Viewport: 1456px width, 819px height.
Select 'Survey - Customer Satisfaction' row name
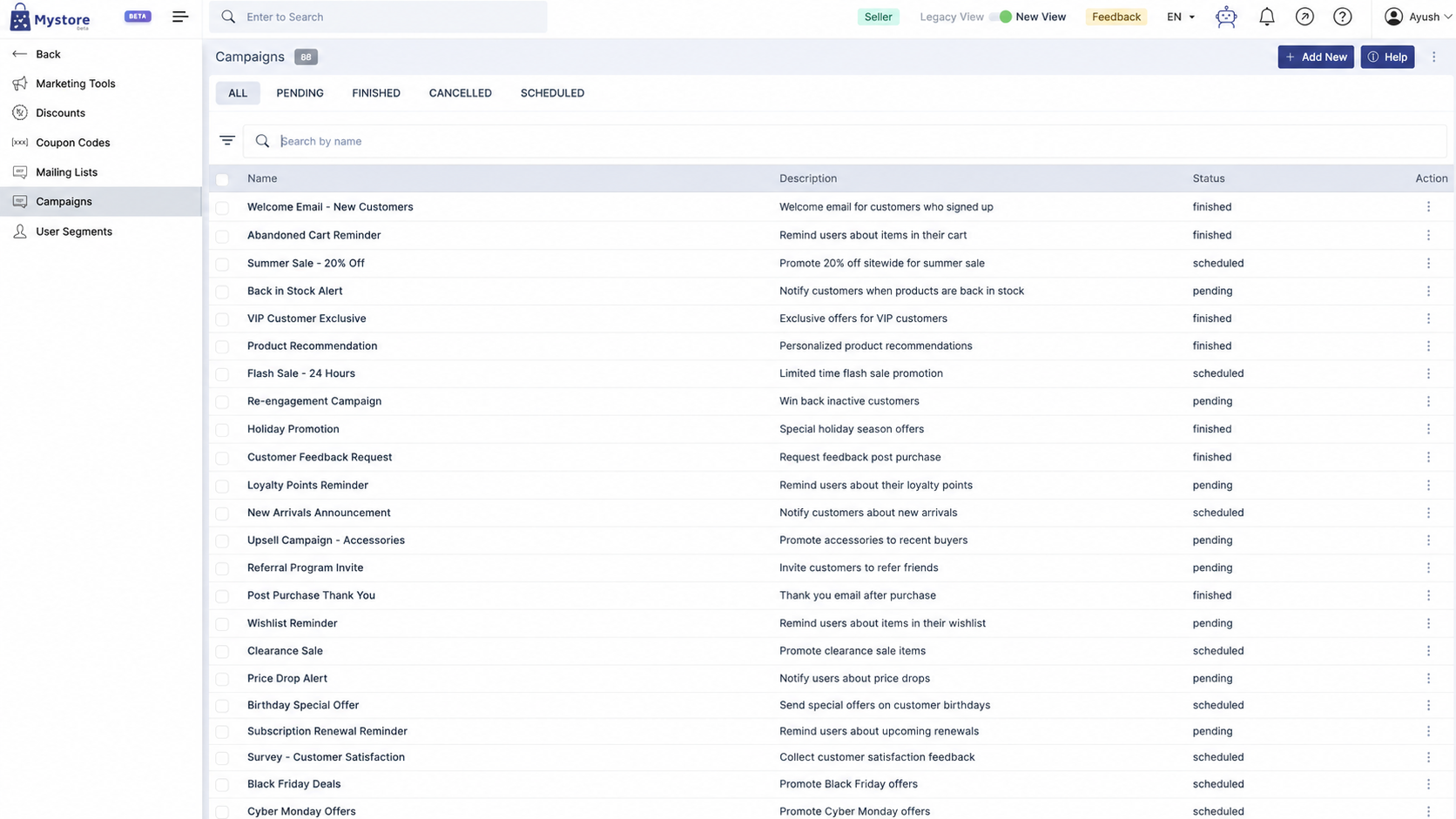pos(326,757)
